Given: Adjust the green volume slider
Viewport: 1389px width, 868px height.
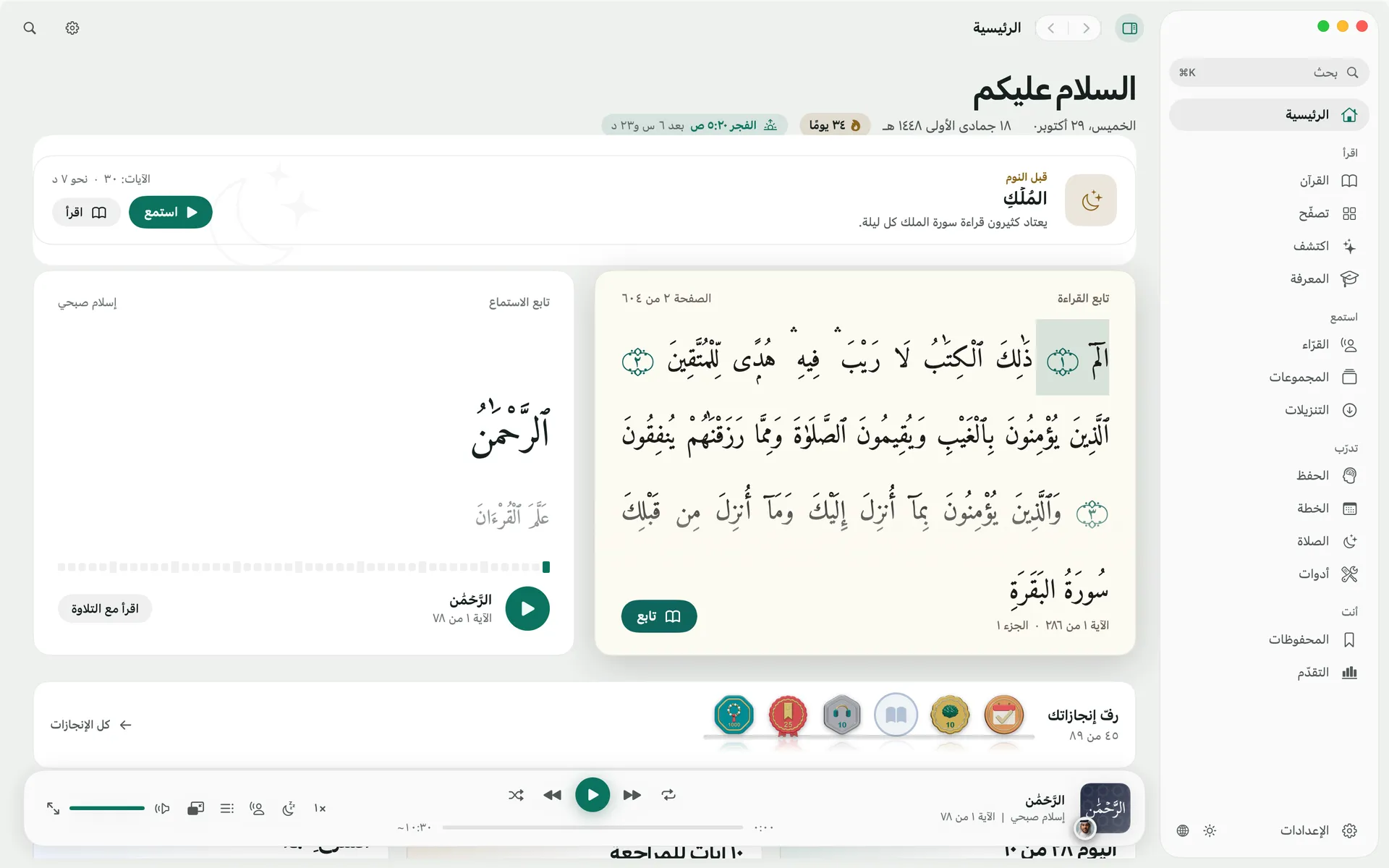Looking at the screenshot, I should [107, 808].
